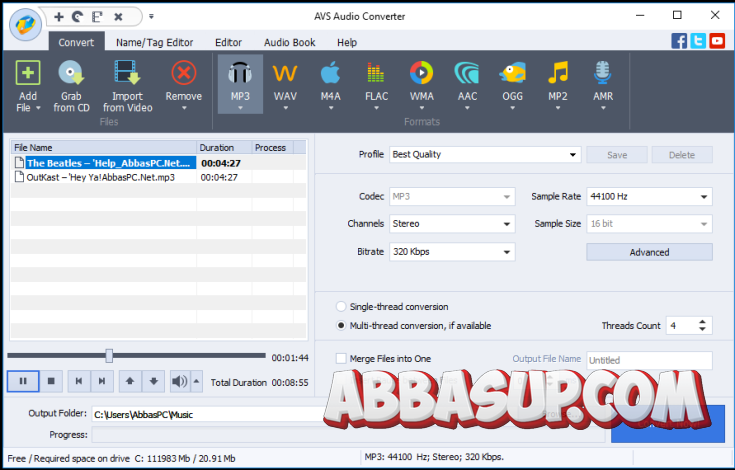The image size is (735, 470).
Task: Select MP3 output format
Action: click(x=240, y=84)
